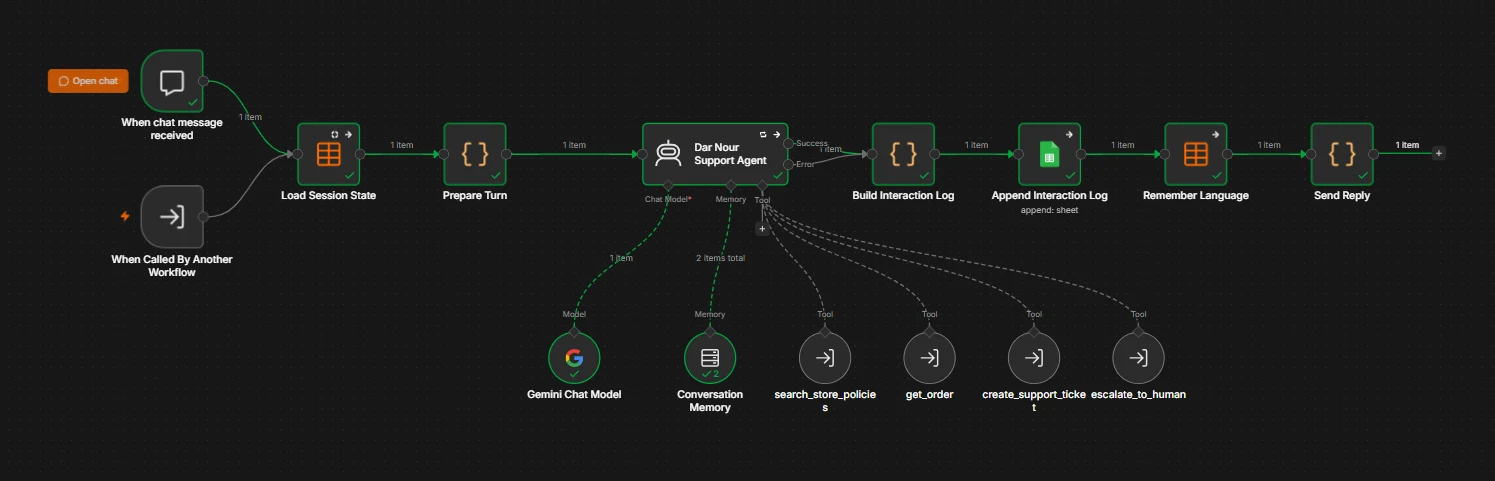This screenshot has width=1495, height=481.
Task: Click the Remember Language label
Action: tap(1196, 196)
